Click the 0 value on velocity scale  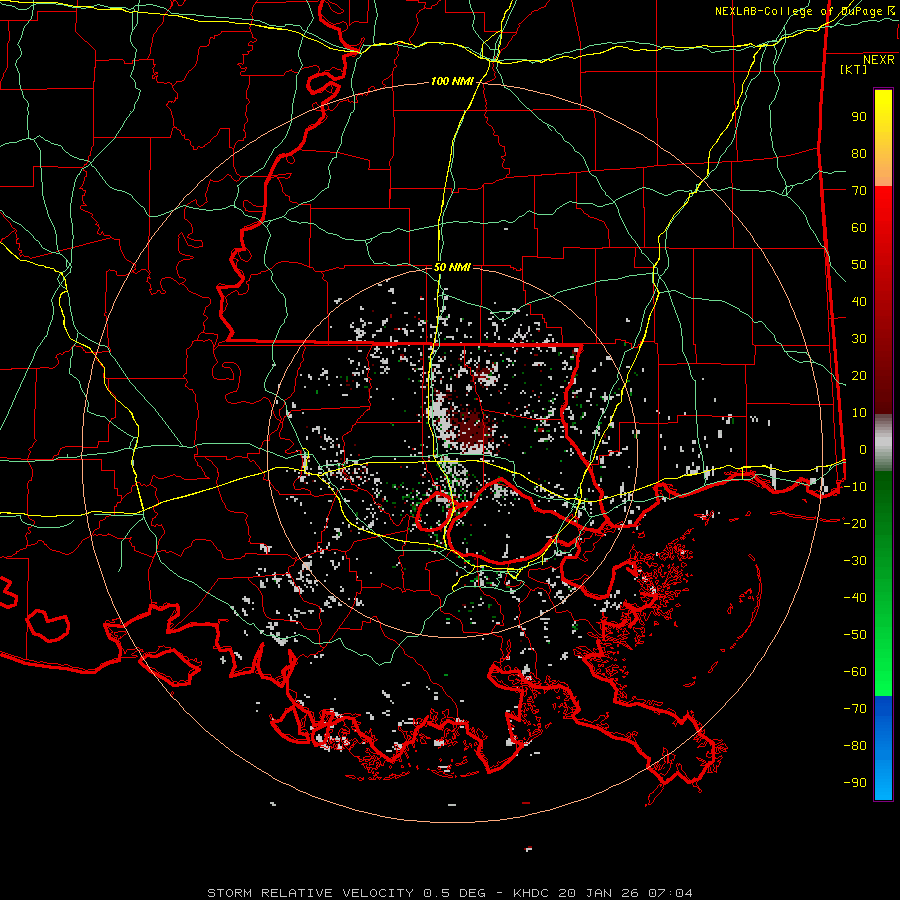863,450
